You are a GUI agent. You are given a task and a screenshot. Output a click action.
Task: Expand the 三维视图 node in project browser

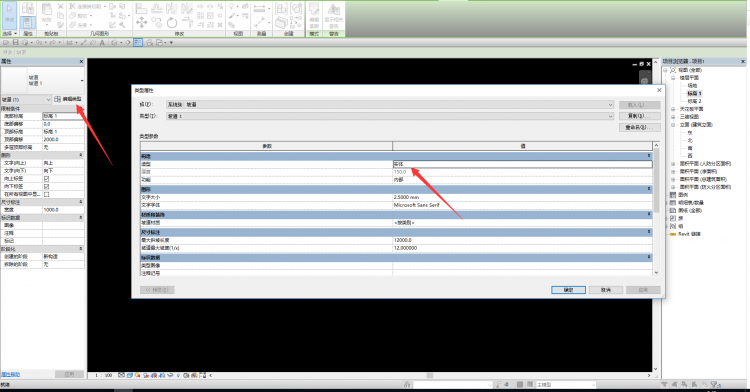[673, 117]
